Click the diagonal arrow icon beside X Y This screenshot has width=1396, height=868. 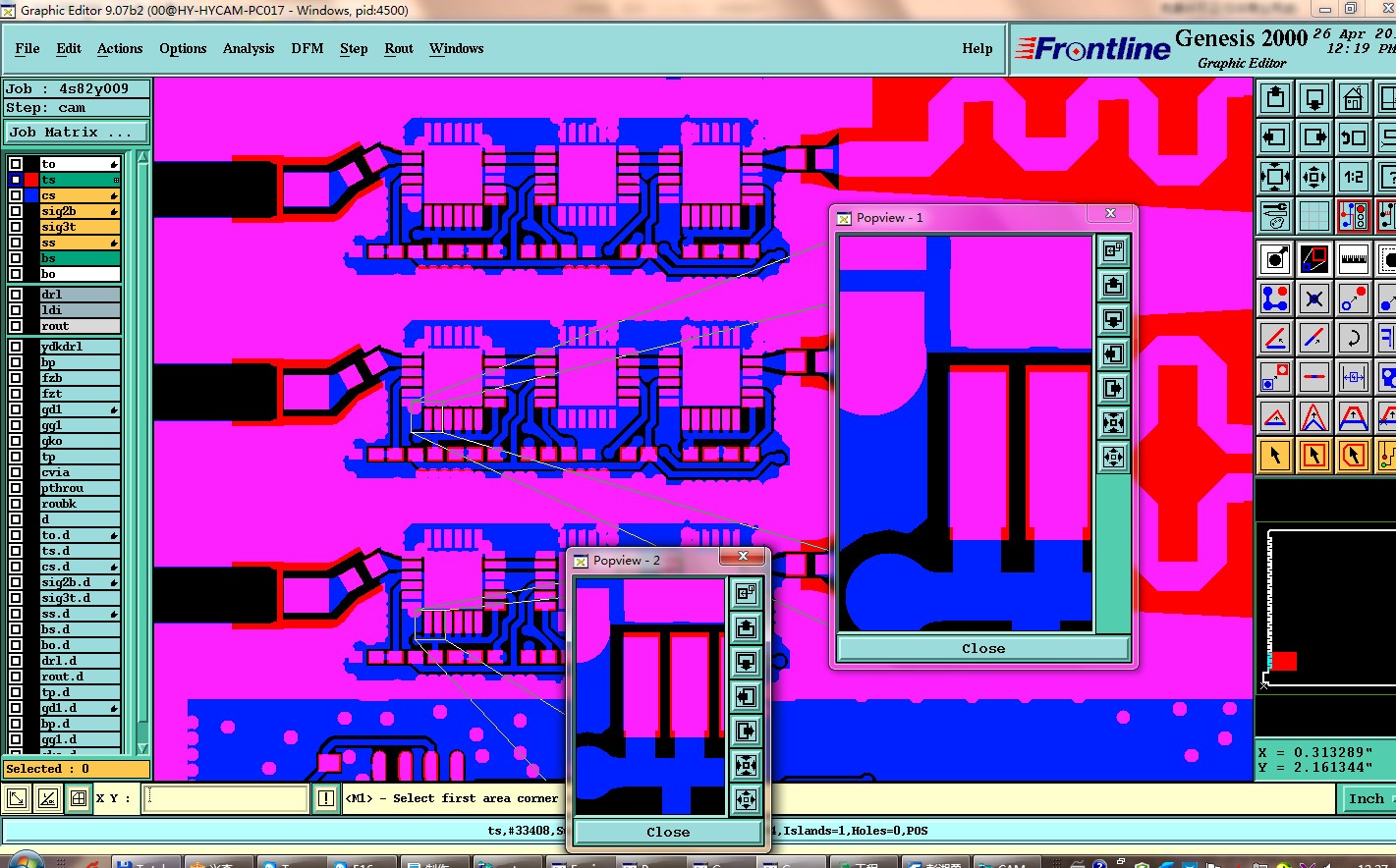coord(17,799)
